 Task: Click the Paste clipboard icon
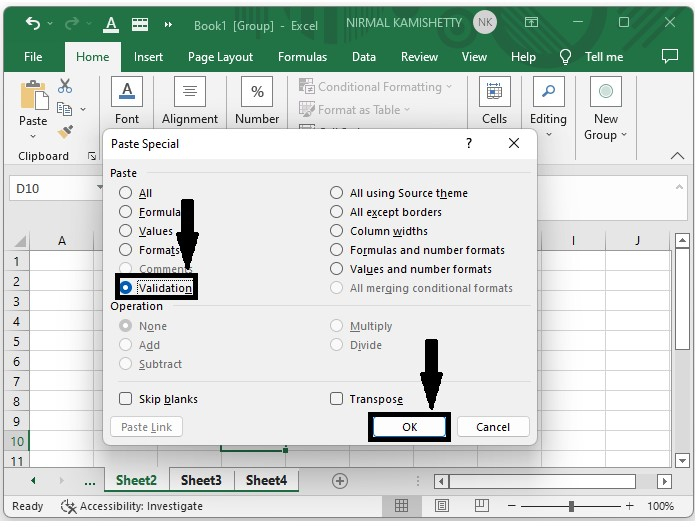coord(33,95)
